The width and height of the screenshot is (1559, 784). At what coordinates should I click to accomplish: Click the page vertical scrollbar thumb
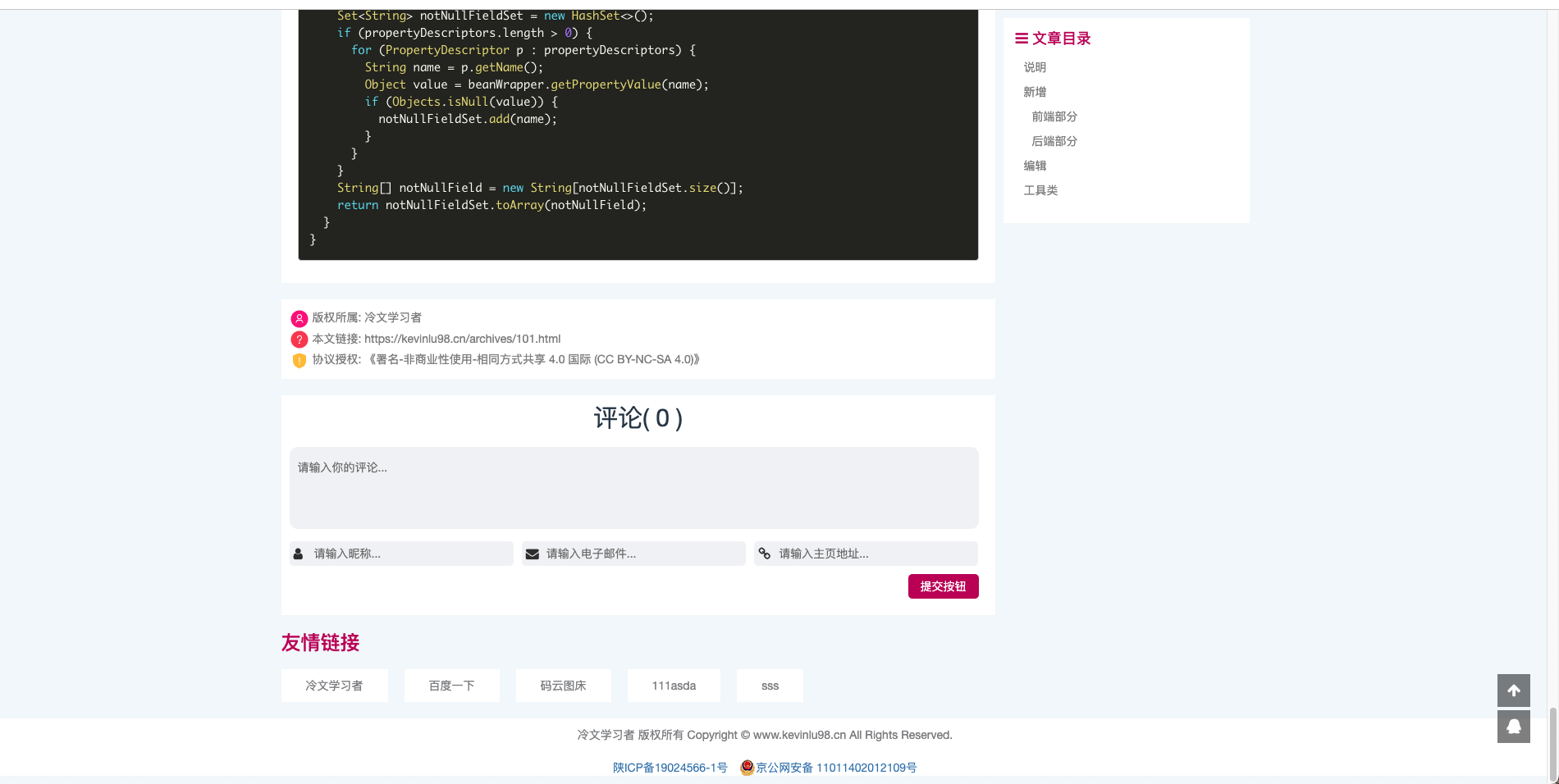[1552, 743]
